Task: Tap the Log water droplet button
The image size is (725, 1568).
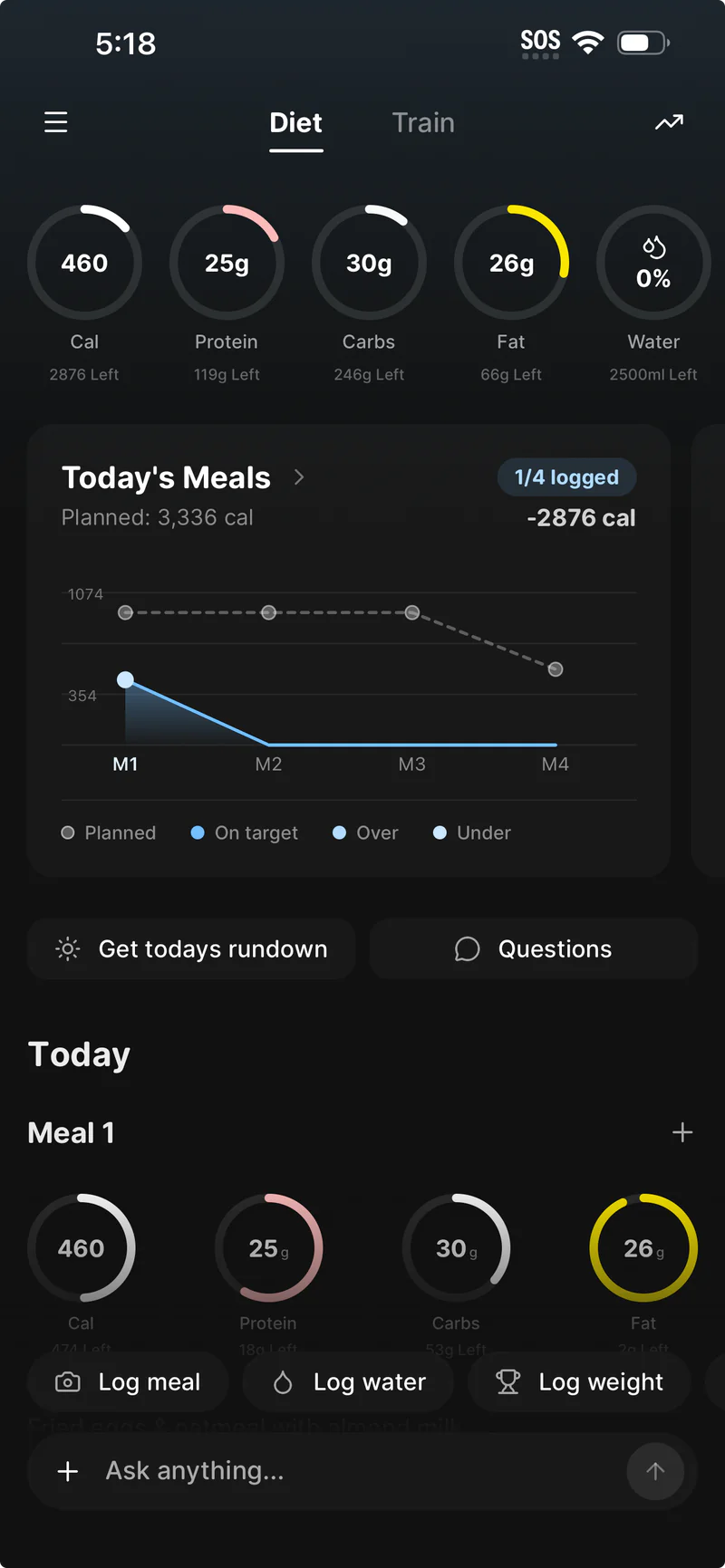Action: (349, 1382)
